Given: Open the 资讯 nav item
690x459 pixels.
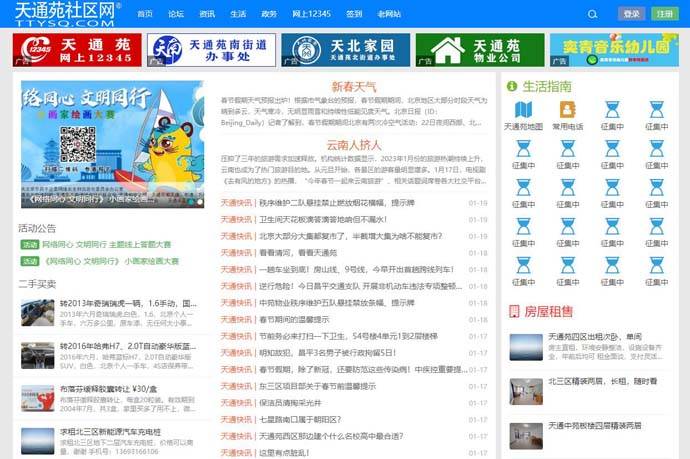Looking at the screenshot, I should pos(207,14).
